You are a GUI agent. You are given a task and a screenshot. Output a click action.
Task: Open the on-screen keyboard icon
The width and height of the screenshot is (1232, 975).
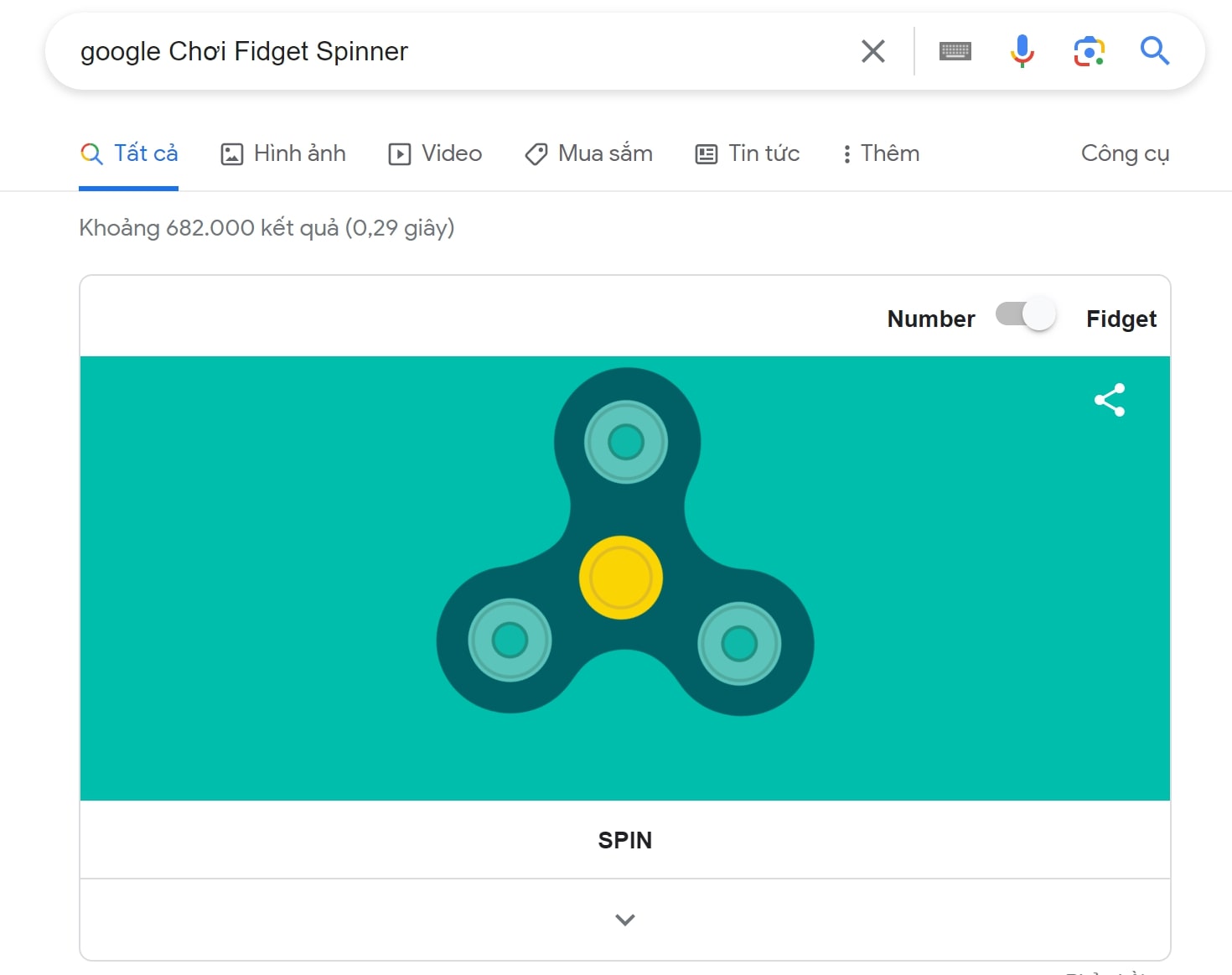pos(955,51)
